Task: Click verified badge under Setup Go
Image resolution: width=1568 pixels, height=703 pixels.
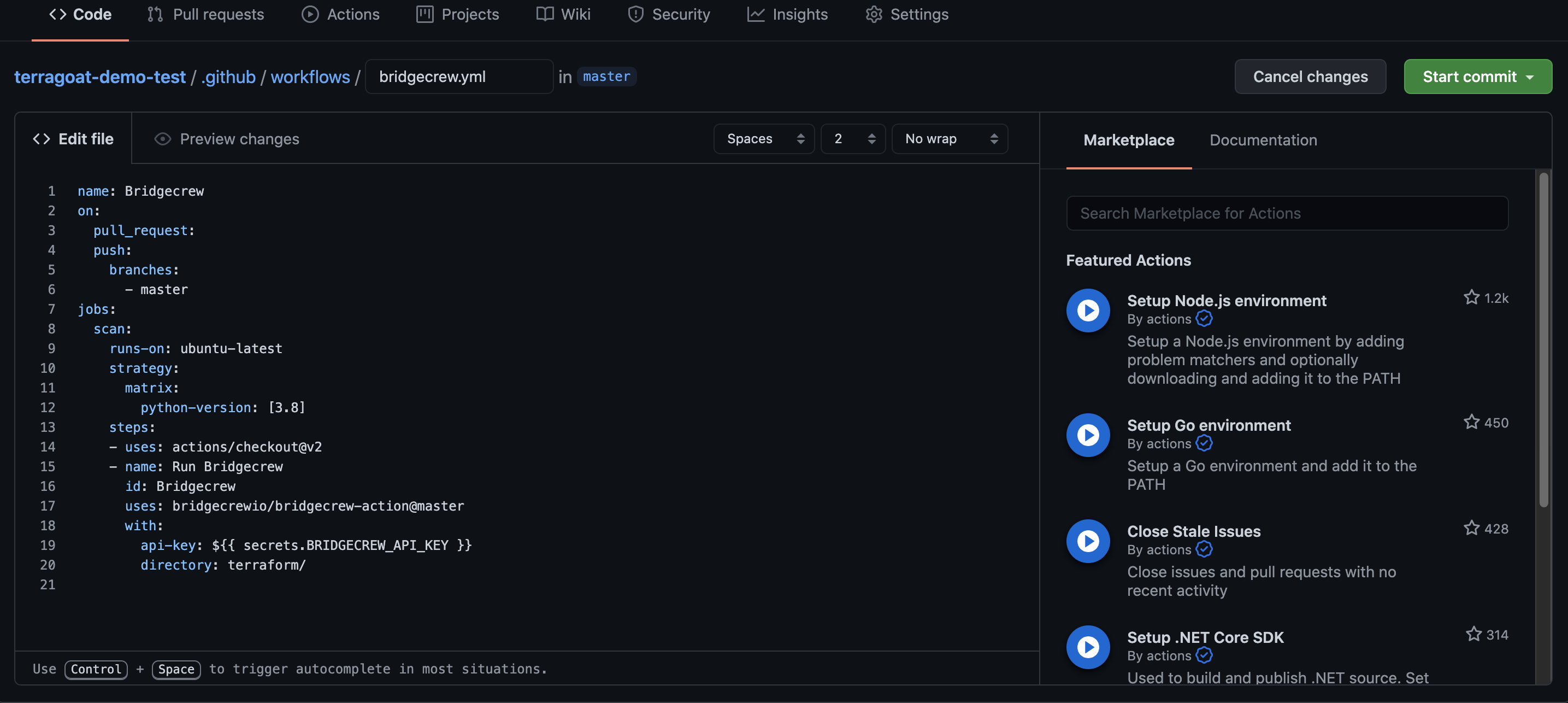Action: [1204, 443]
